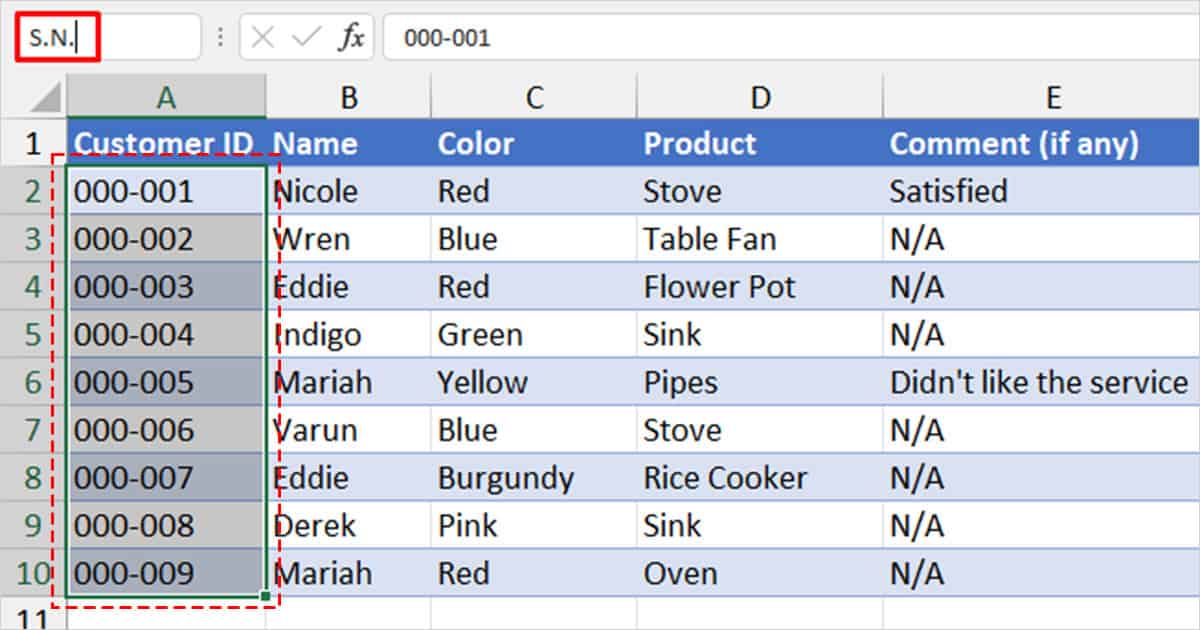Select the row 1 header
The height and width of the screenshot is (630, 1200).
[x=33, y=143]
